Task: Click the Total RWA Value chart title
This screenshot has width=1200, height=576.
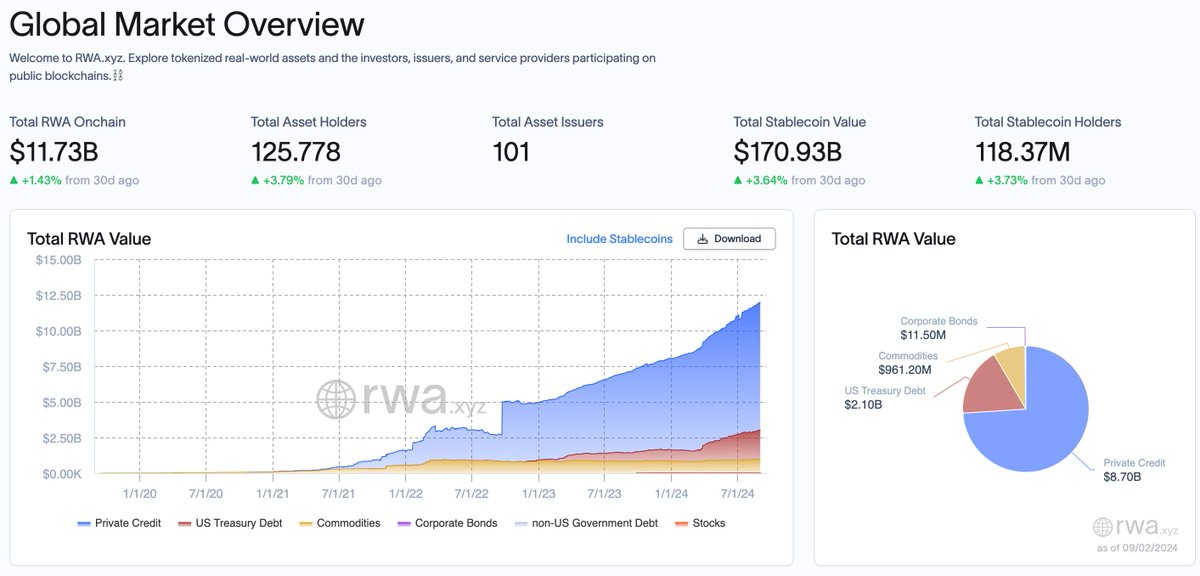Action: point(89,239)
